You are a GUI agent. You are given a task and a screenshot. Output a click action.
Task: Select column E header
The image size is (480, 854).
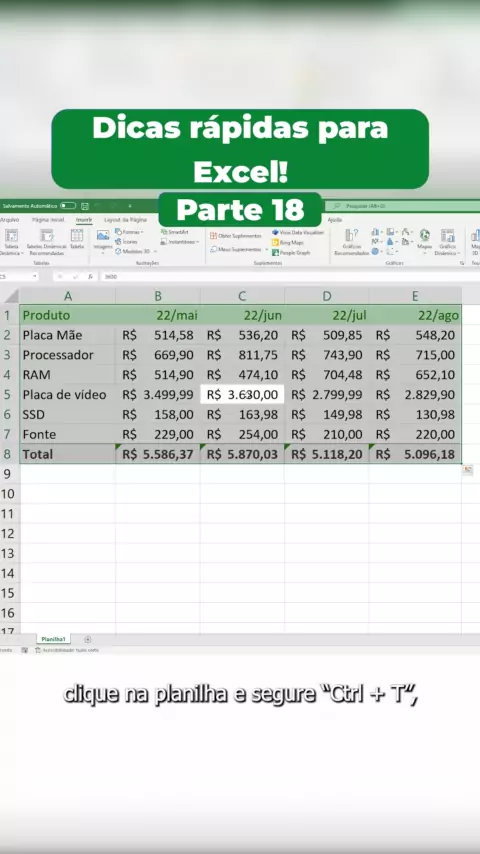pyautogui.click(x=415, y=296)
